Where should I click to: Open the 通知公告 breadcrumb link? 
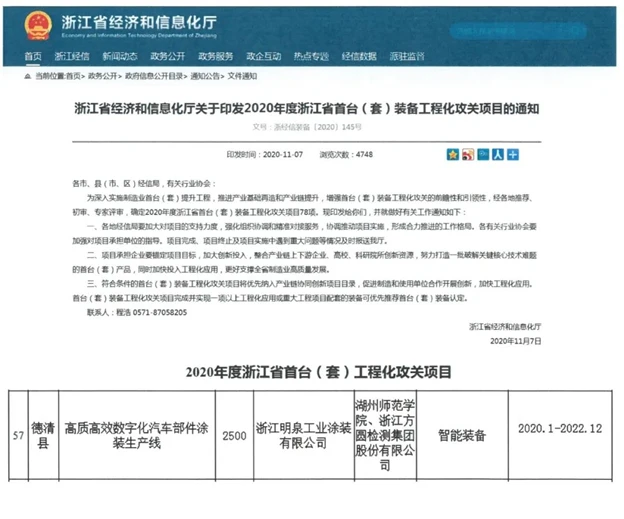[x=206, y=76]
